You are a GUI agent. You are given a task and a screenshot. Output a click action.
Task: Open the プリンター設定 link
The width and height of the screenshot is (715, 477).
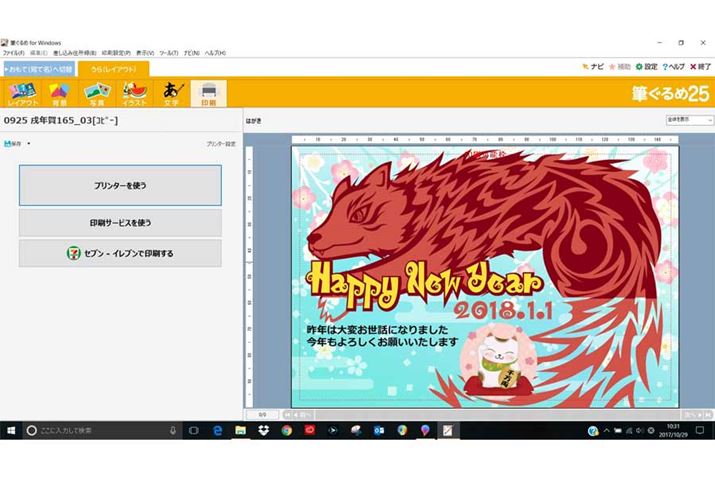coord(221,144)
